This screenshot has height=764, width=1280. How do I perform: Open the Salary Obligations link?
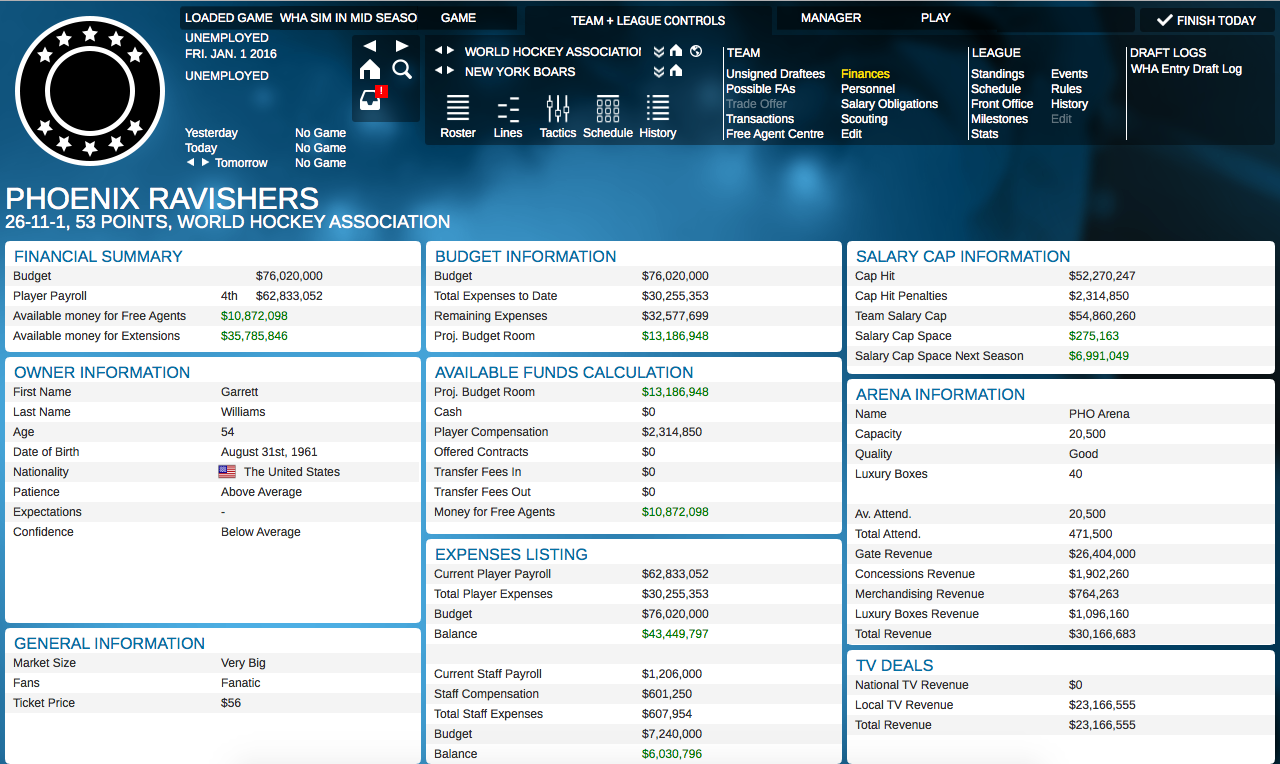click(x=889, y=104)
